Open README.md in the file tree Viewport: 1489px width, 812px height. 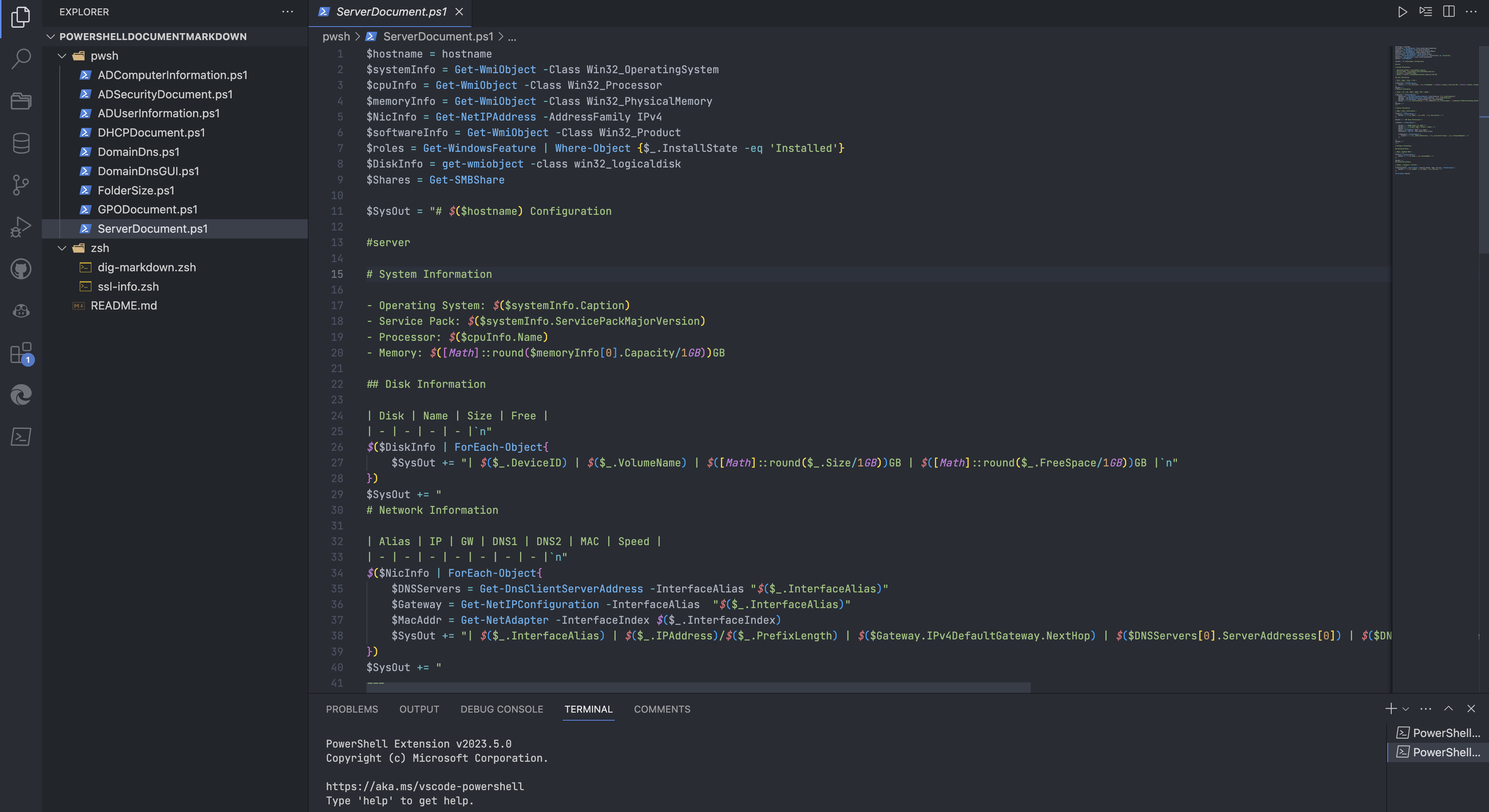[x=124, y=306]
